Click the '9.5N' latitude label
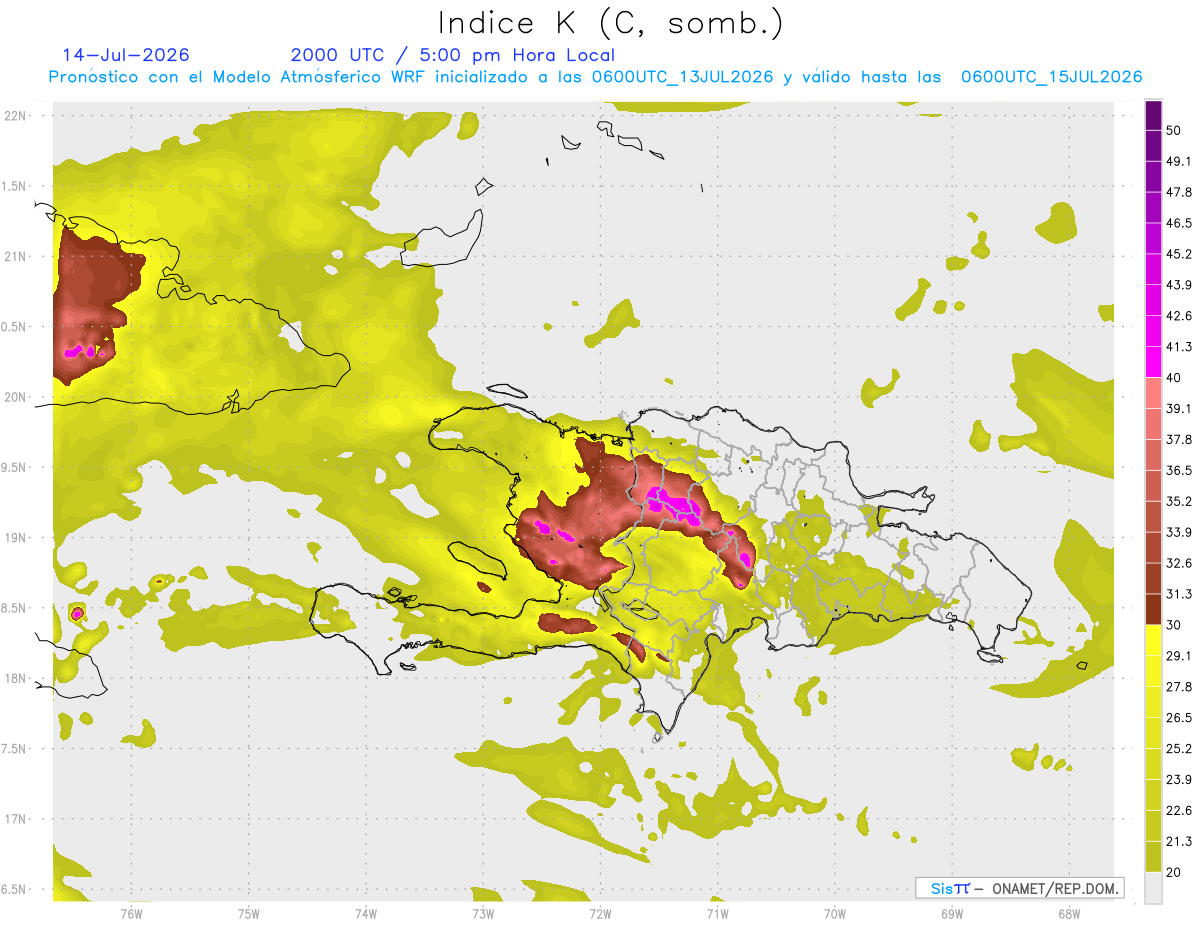Screen dimensions: 1200x927 coord(15,468)
